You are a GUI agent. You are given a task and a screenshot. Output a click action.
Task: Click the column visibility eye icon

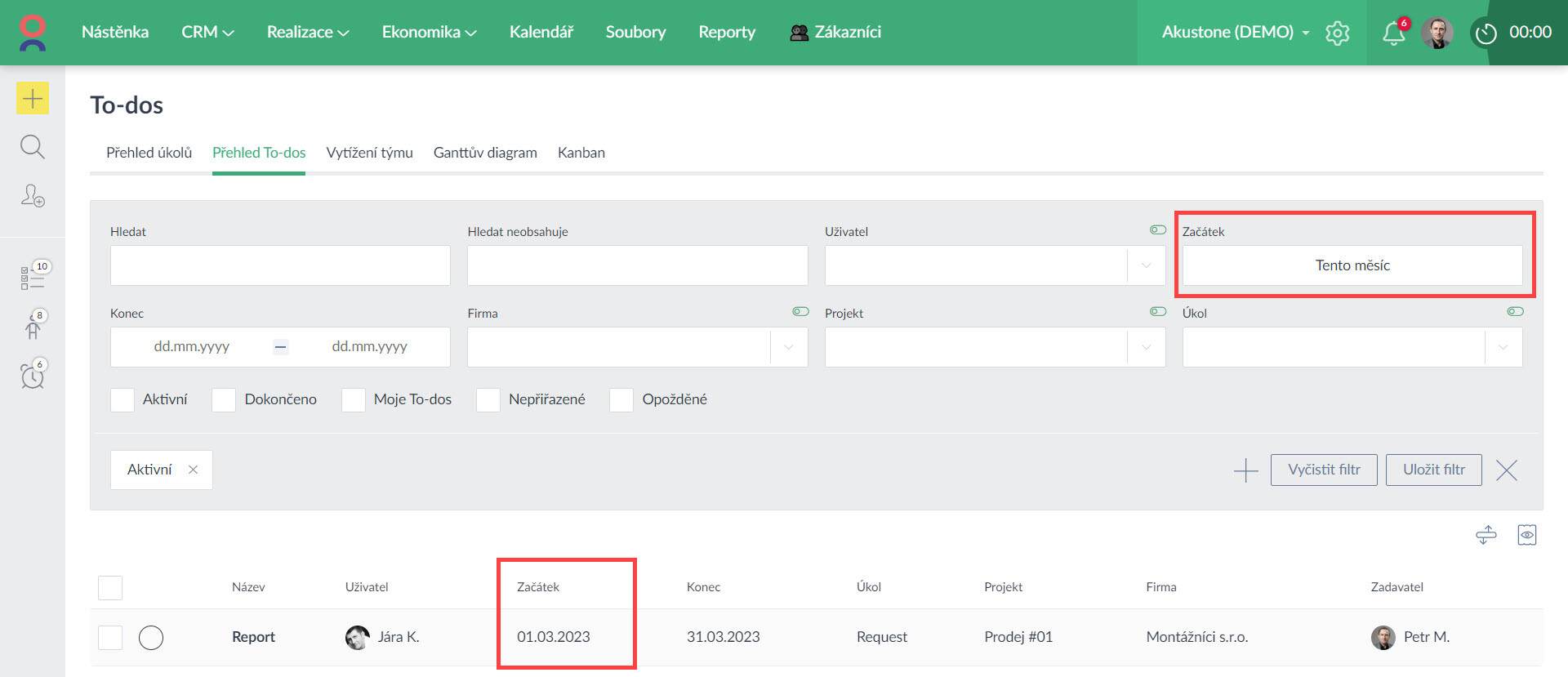1526,535
